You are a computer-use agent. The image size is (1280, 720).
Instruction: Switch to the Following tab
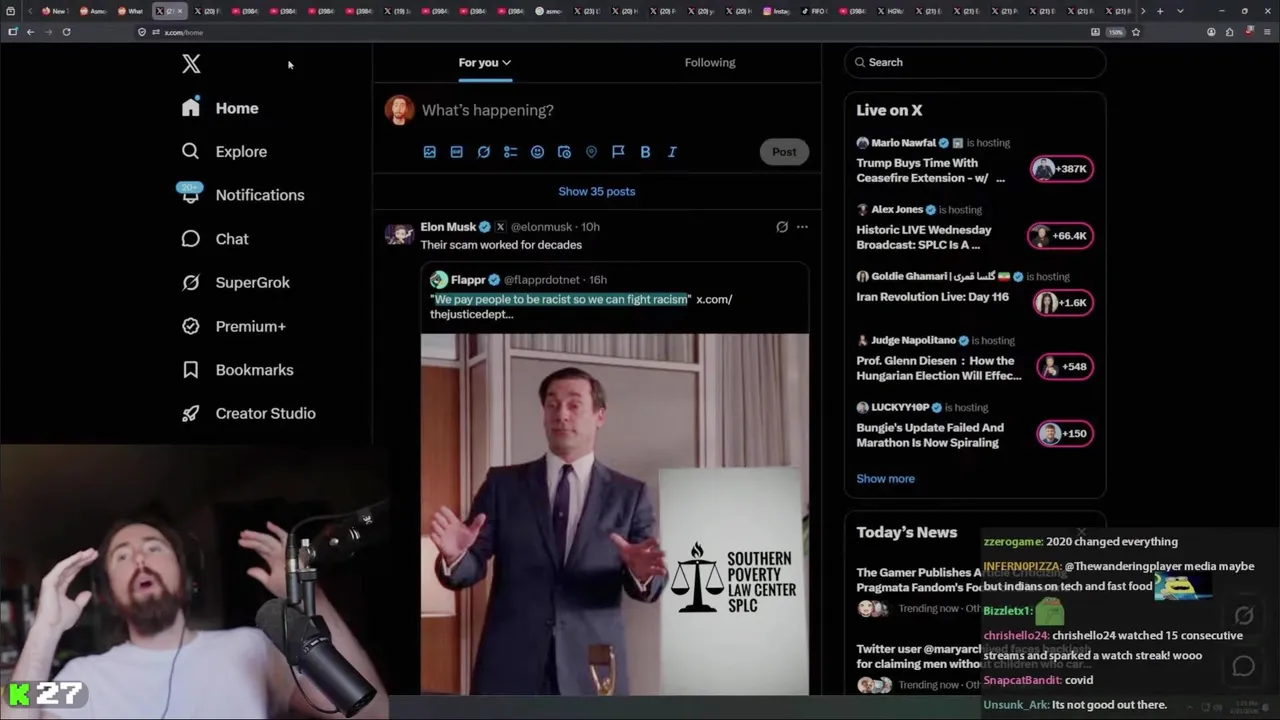click(710, 62)
